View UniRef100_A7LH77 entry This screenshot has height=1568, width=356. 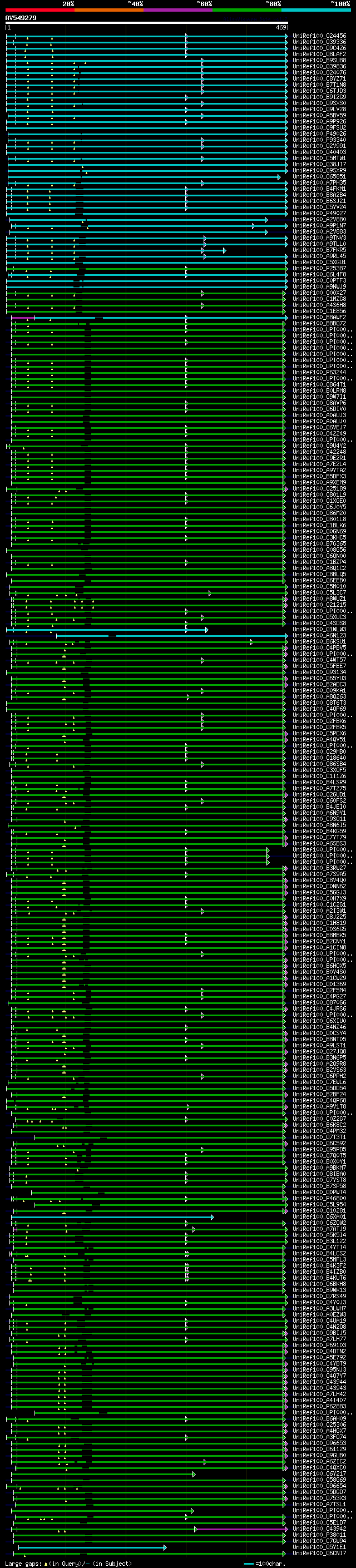(x=319, y=1339)
